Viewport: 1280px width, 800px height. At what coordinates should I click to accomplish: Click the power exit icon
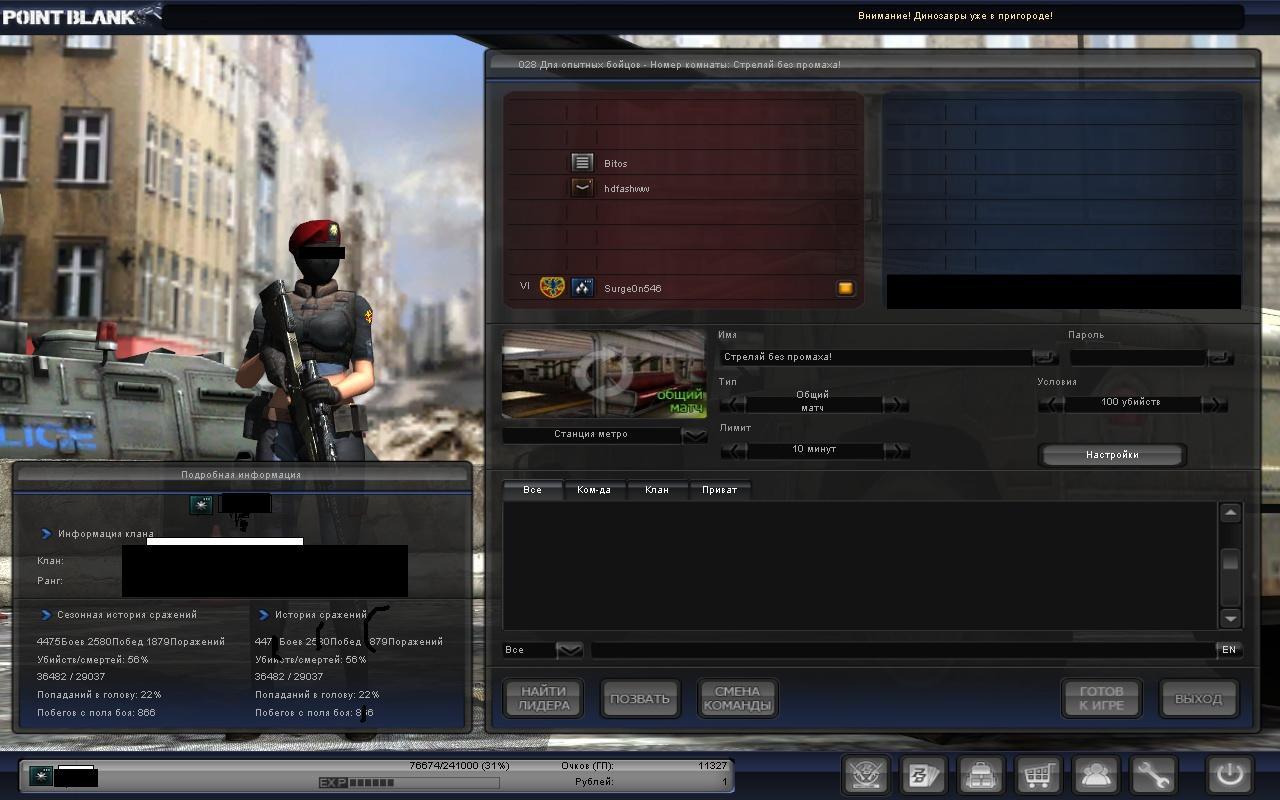(1229, 775)
